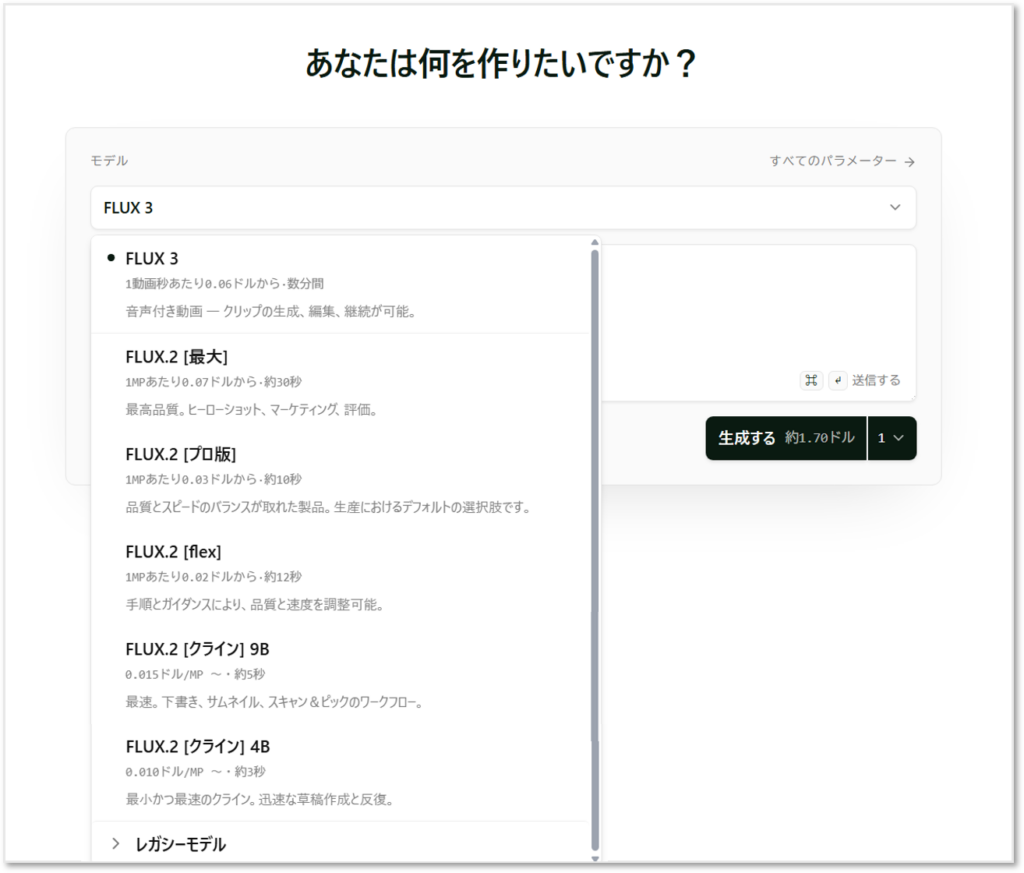1024x873 pixels.
Task: Click text 1動画秒あたり0.06ドルから·数分間
Action: (x=225, y=283)
